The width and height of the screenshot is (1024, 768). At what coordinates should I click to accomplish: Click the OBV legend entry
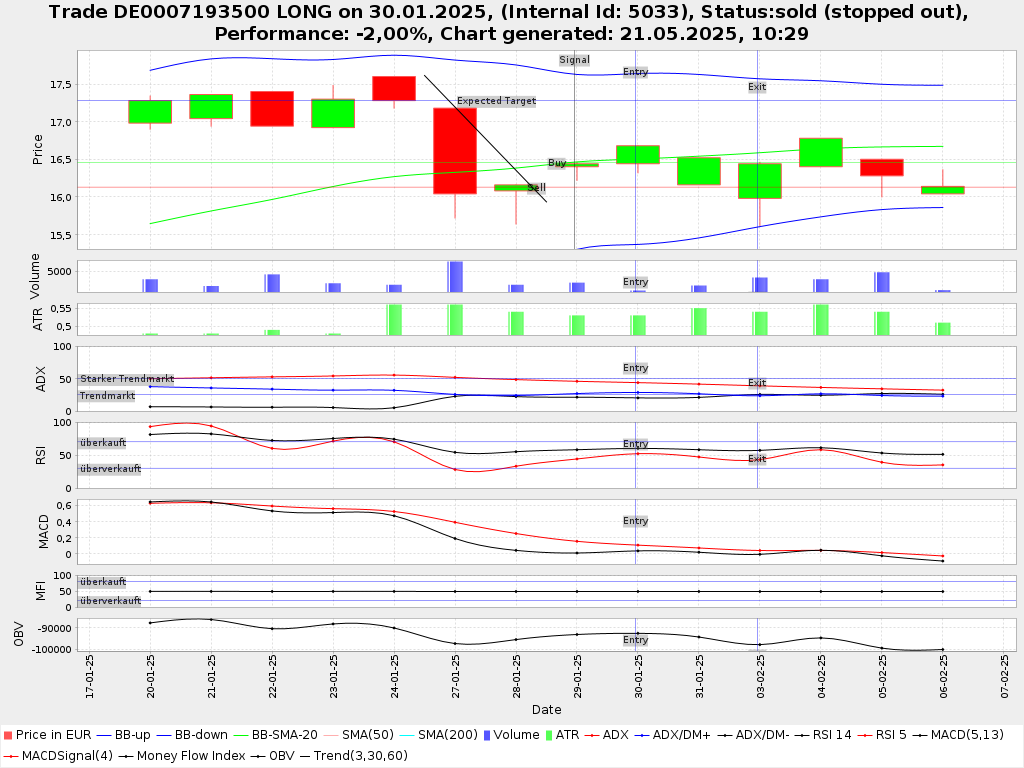click(x=274, y=755)
